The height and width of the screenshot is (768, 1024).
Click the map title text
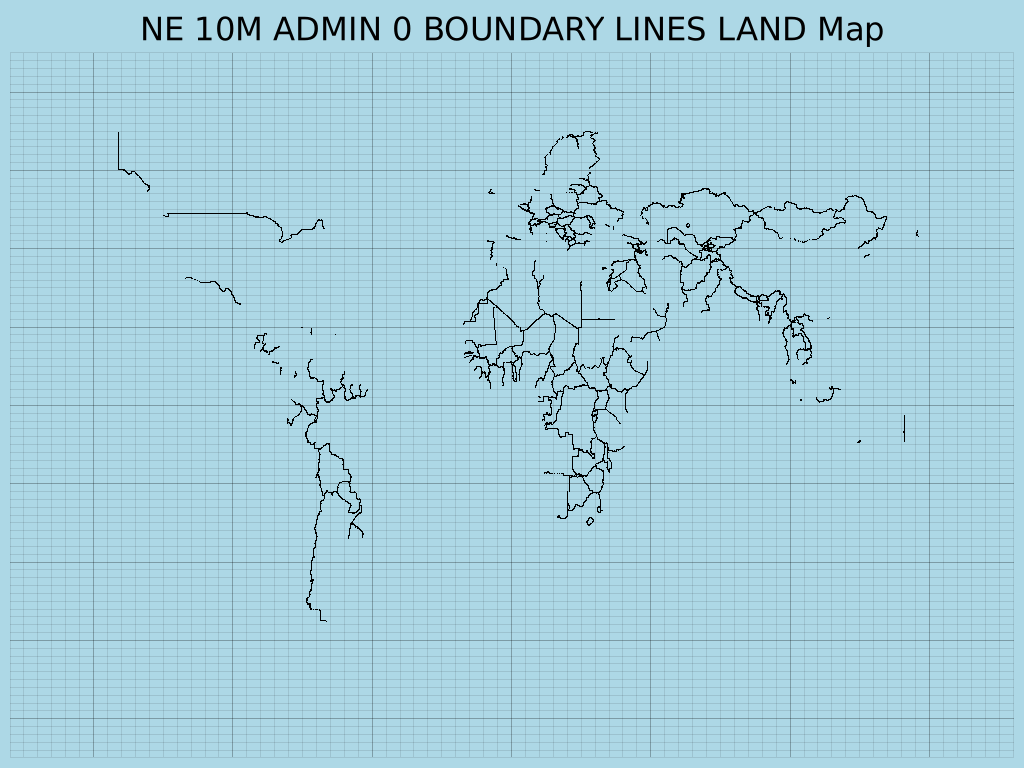point(512,31)
